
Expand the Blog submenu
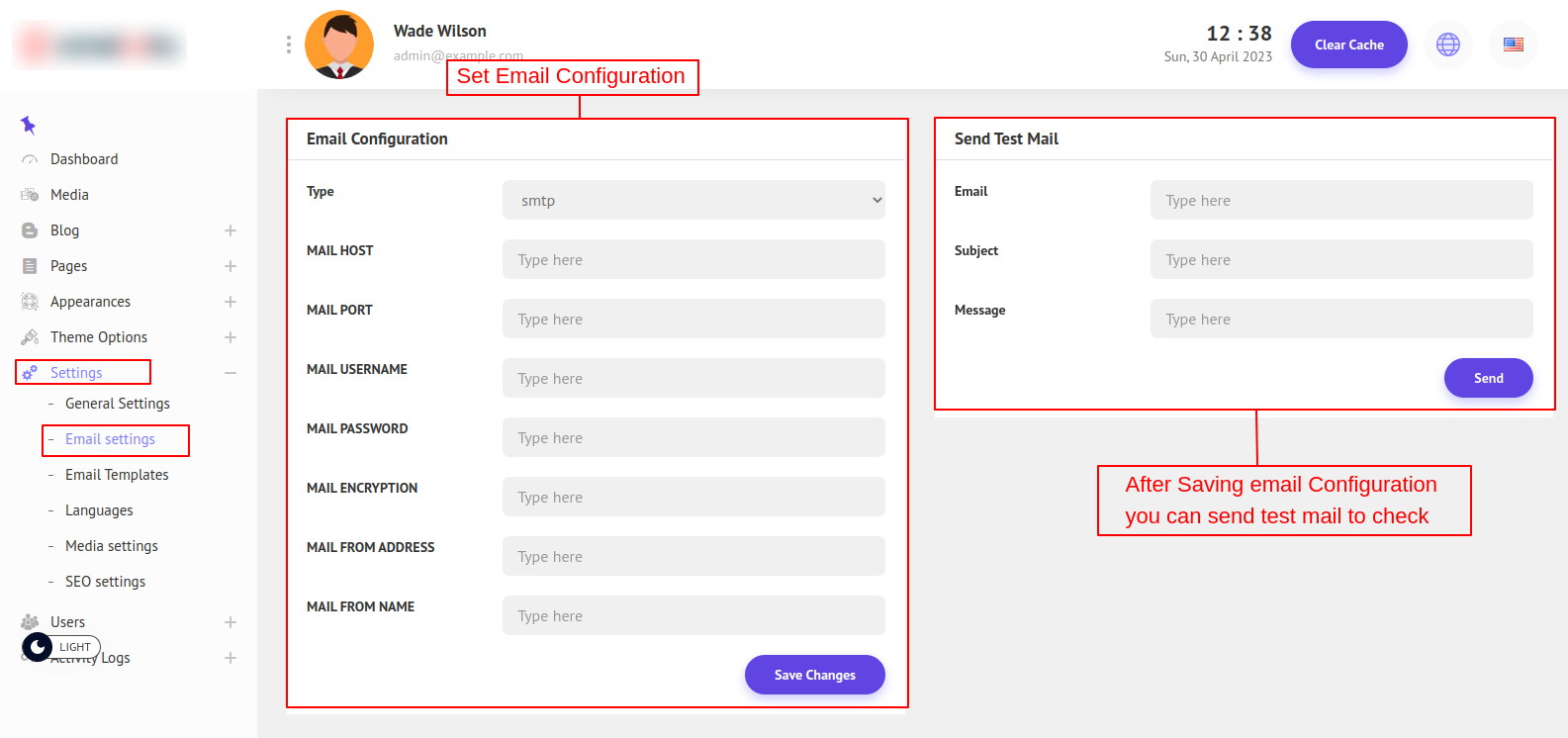[x=231, y=231]
